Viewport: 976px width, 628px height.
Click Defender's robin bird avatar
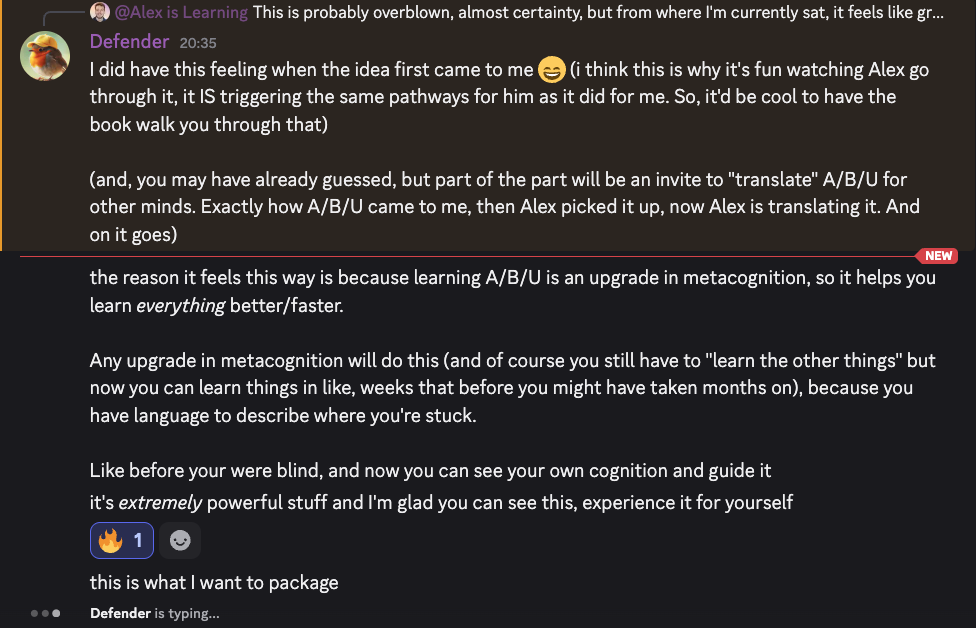45,56
